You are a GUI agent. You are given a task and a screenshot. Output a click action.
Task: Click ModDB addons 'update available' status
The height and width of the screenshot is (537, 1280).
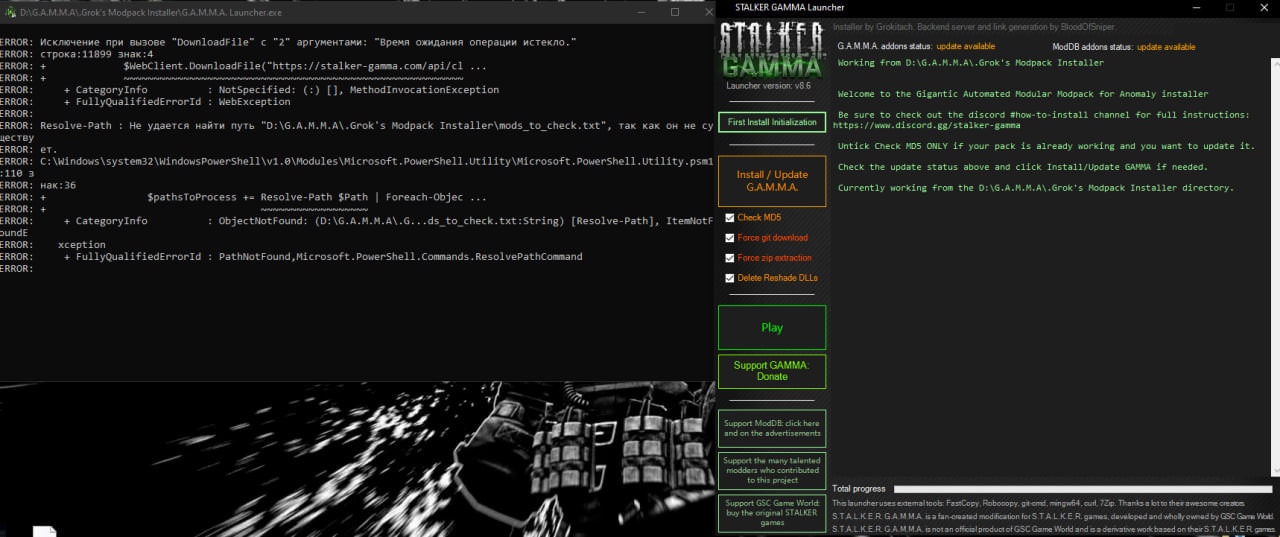click(1166, 47)
